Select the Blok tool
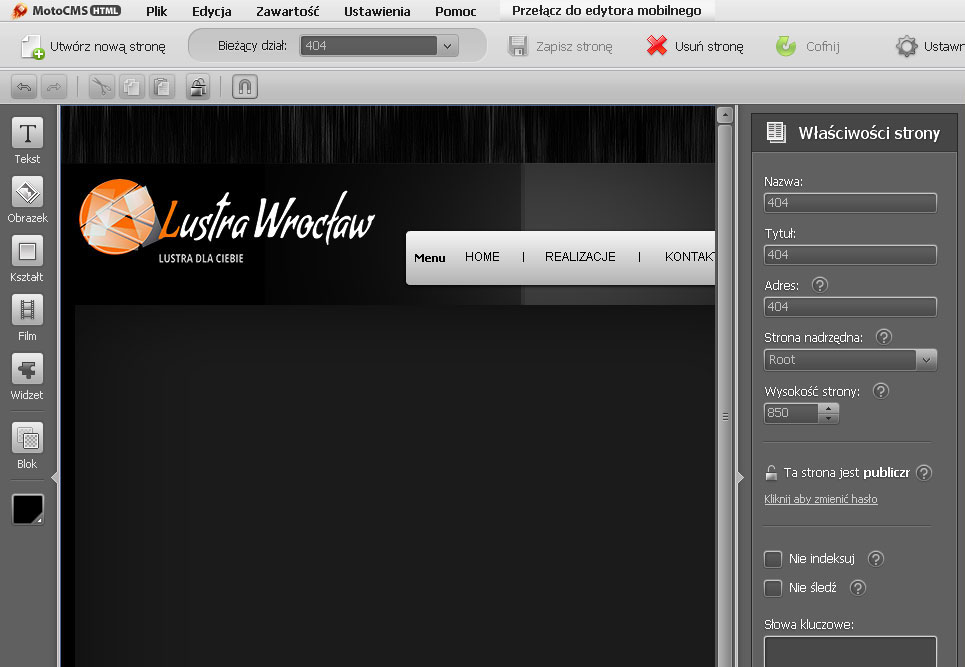This screenshot has height=667, width=965. click(x=26, y=440)
